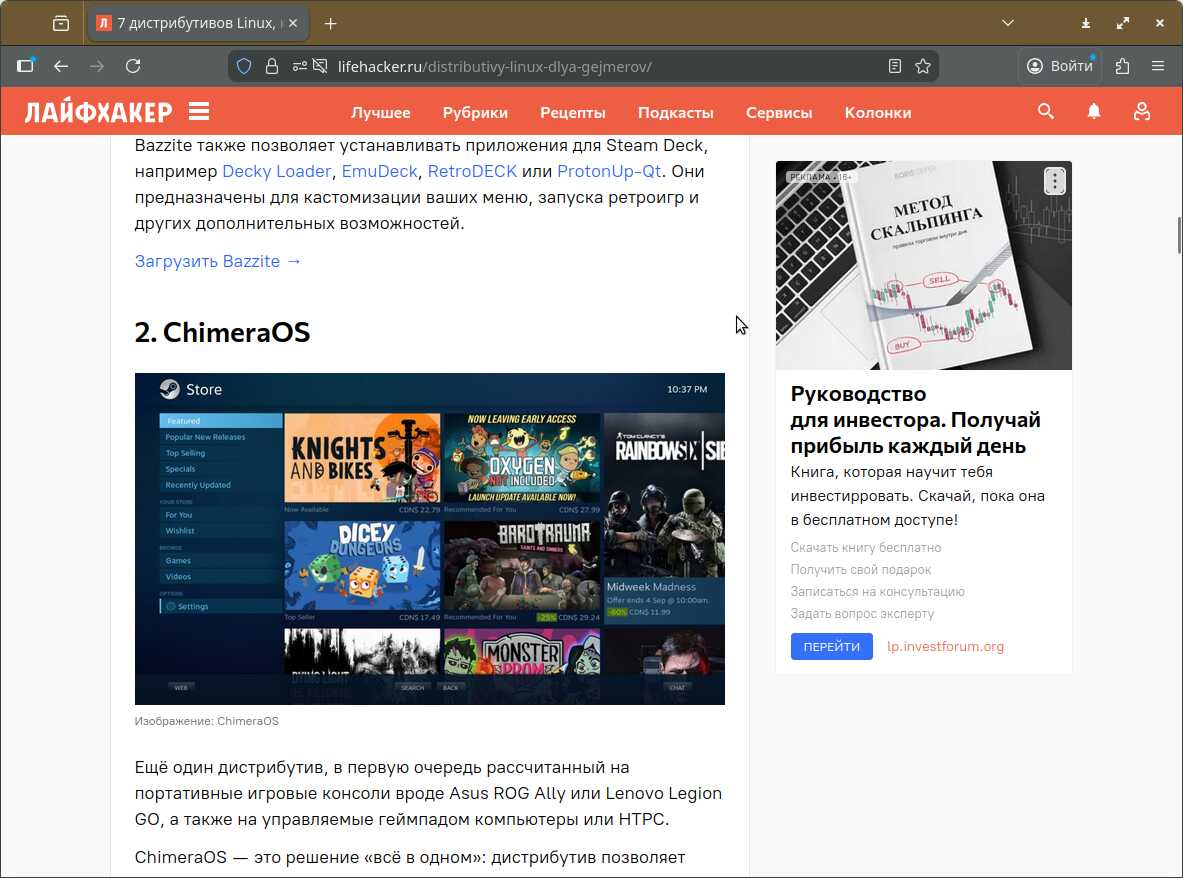Open the site hamburger menu next to logo

pyautogui.click(x=199, y=112)
